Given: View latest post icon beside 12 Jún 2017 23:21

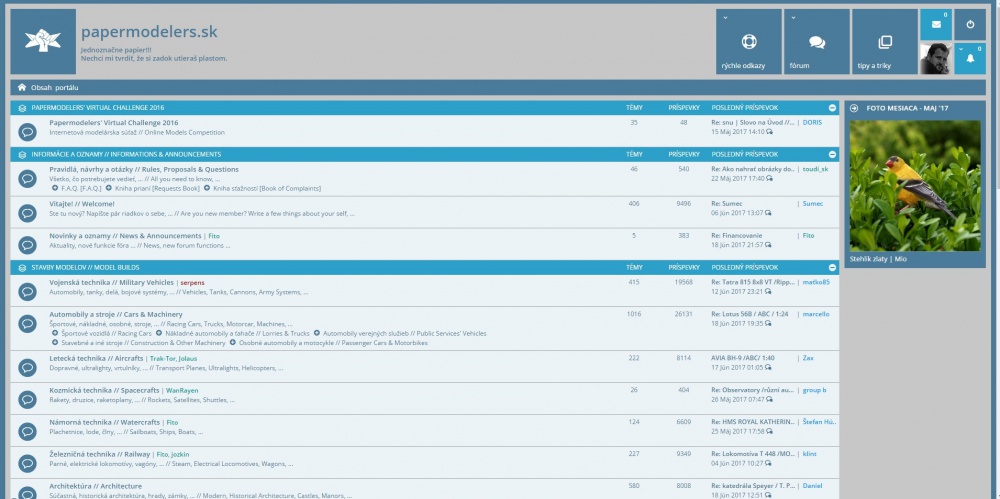Looking at the screenshot, I should [769, 292].
